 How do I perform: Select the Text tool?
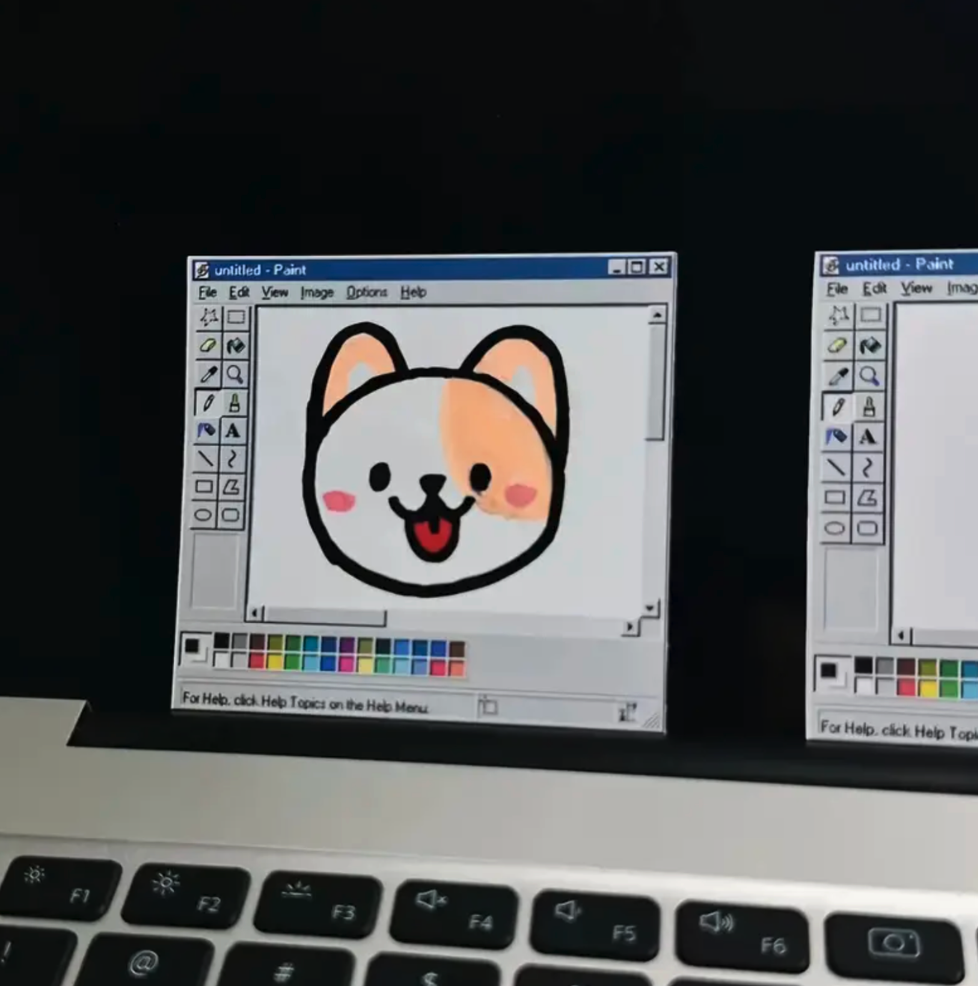tap(233, 430)
